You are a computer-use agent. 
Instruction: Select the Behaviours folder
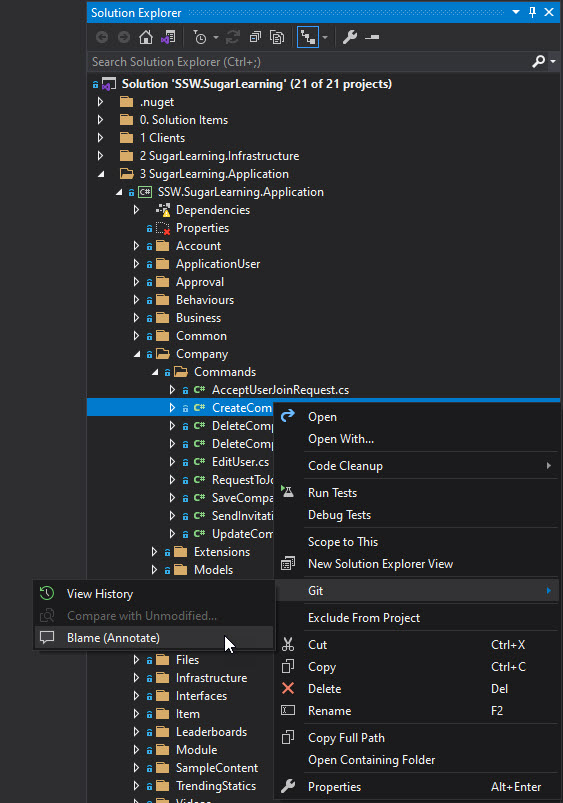(204, 300)
